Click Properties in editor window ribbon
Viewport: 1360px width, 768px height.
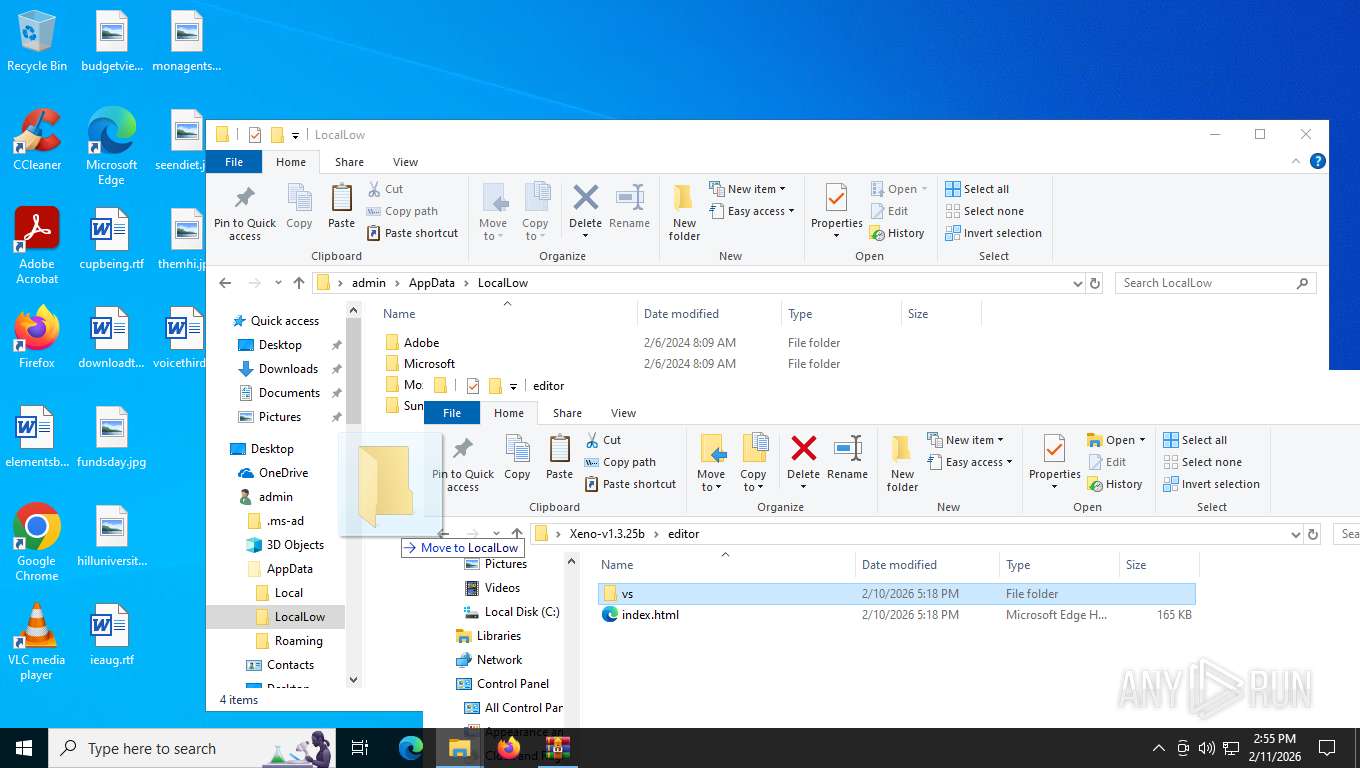click(x=1055, y=462)
